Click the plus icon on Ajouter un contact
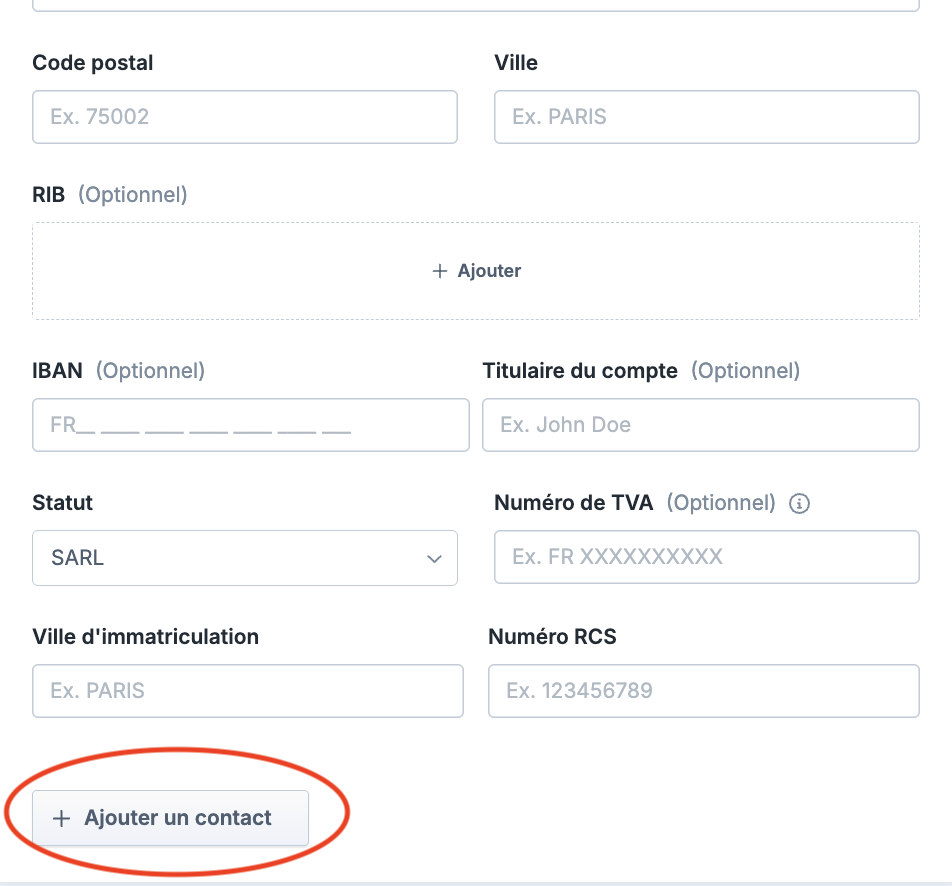This screenshot has height=886, width=952. click(x=61, y=819)
